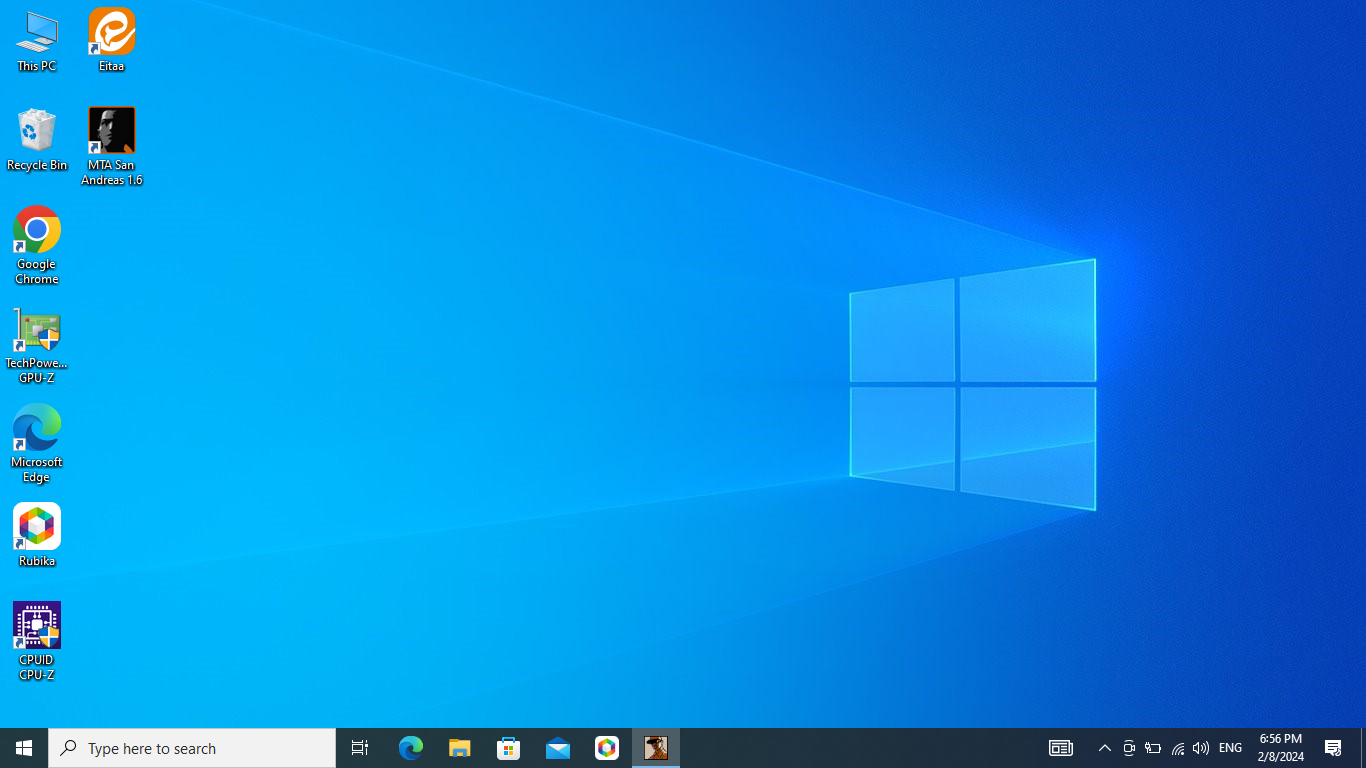Open the Mail app on taskbar

click(x=558, y=748)
